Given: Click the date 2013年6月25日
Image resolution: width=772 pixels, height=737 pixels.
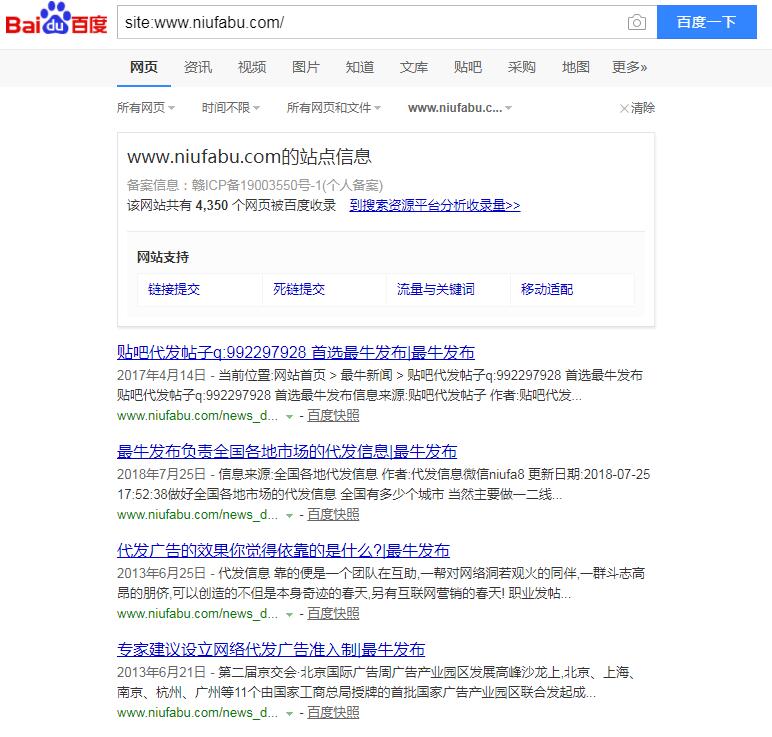Looking at the screenshot, I should click(x=161, y=573).
